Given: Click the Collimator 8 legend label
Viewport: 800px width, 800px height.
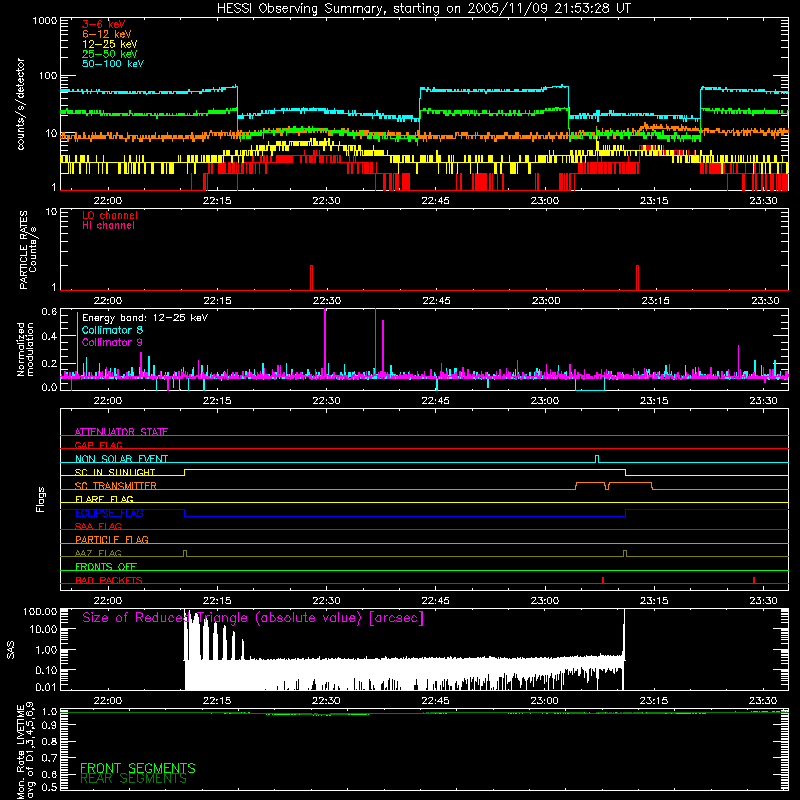Looking at the screenshot, I should click(x=112, y=330).
